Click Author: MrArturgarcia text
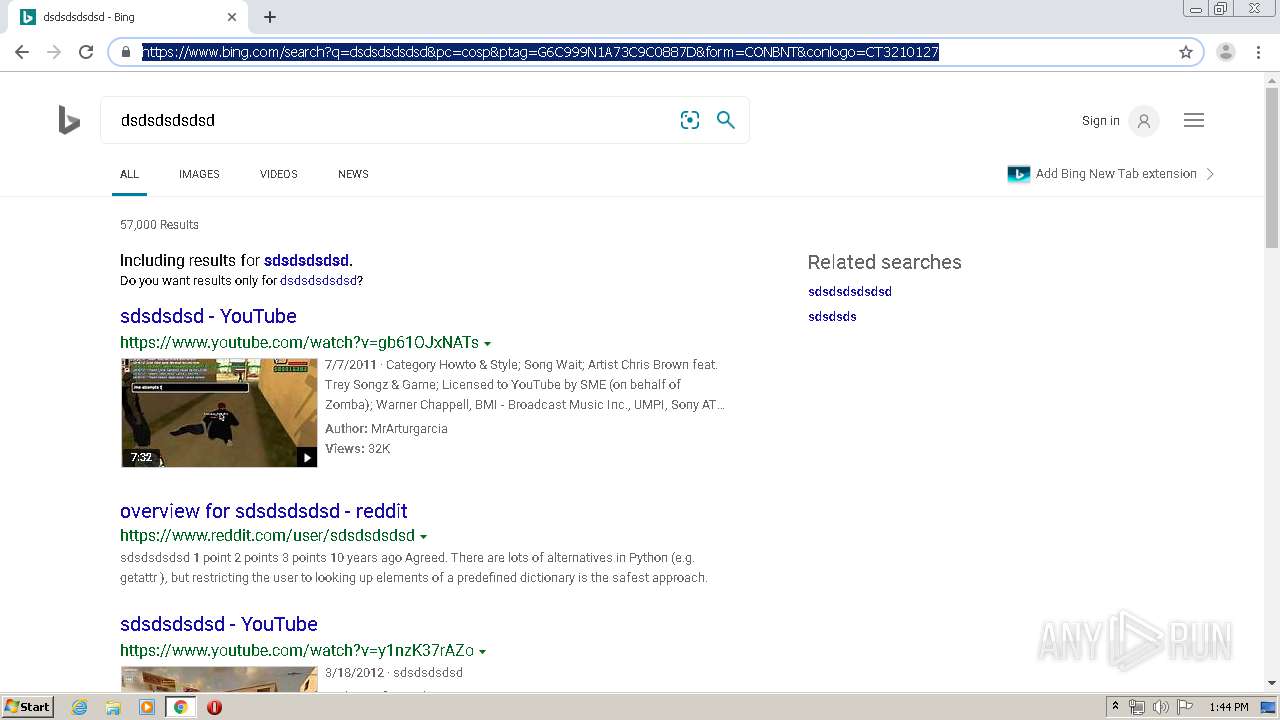This screenshot has width=1280, height=720. (x=386, y=429)
